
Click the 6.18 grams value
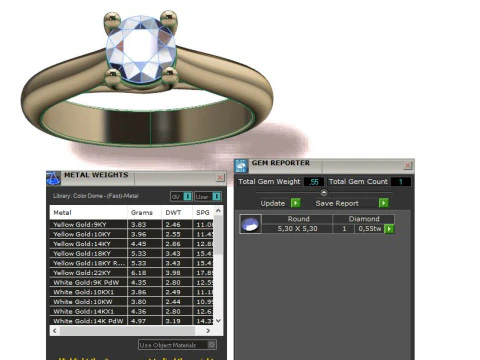(x=139, y=273)
